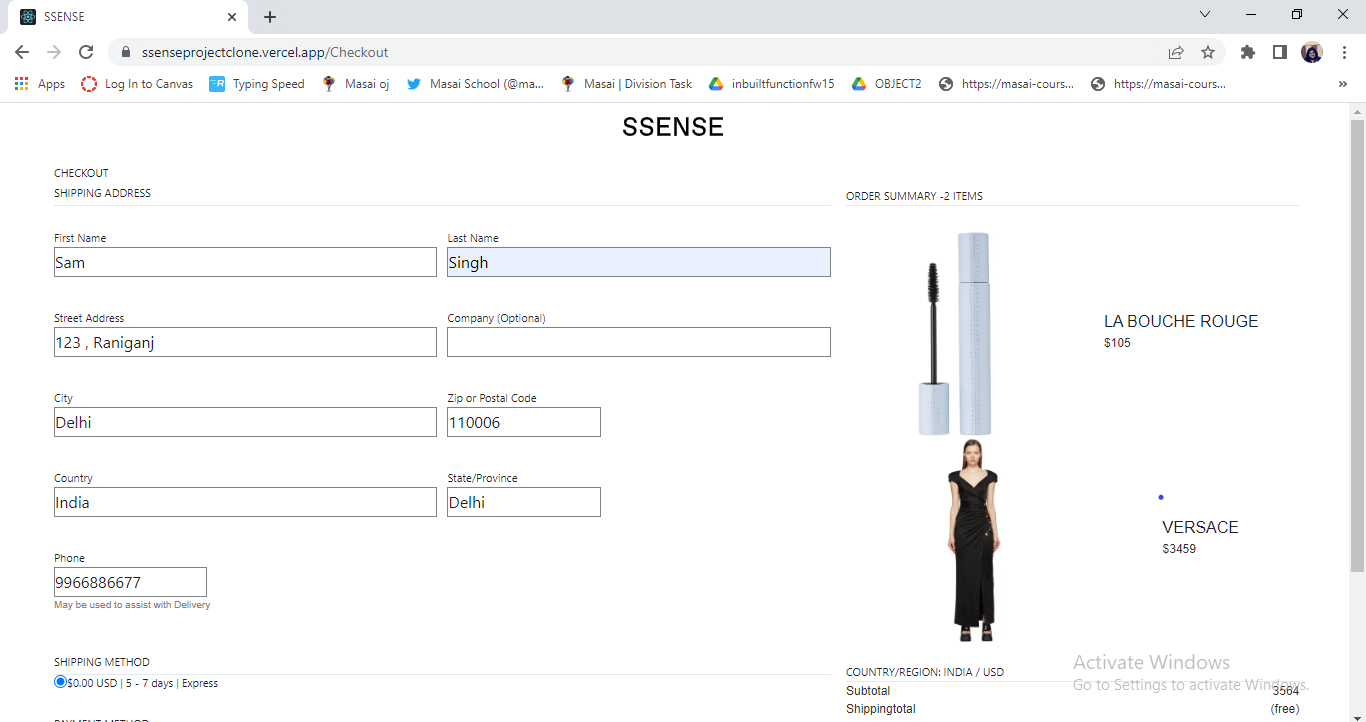
Task: Open a new browser tab
Action: coord(270,17)
